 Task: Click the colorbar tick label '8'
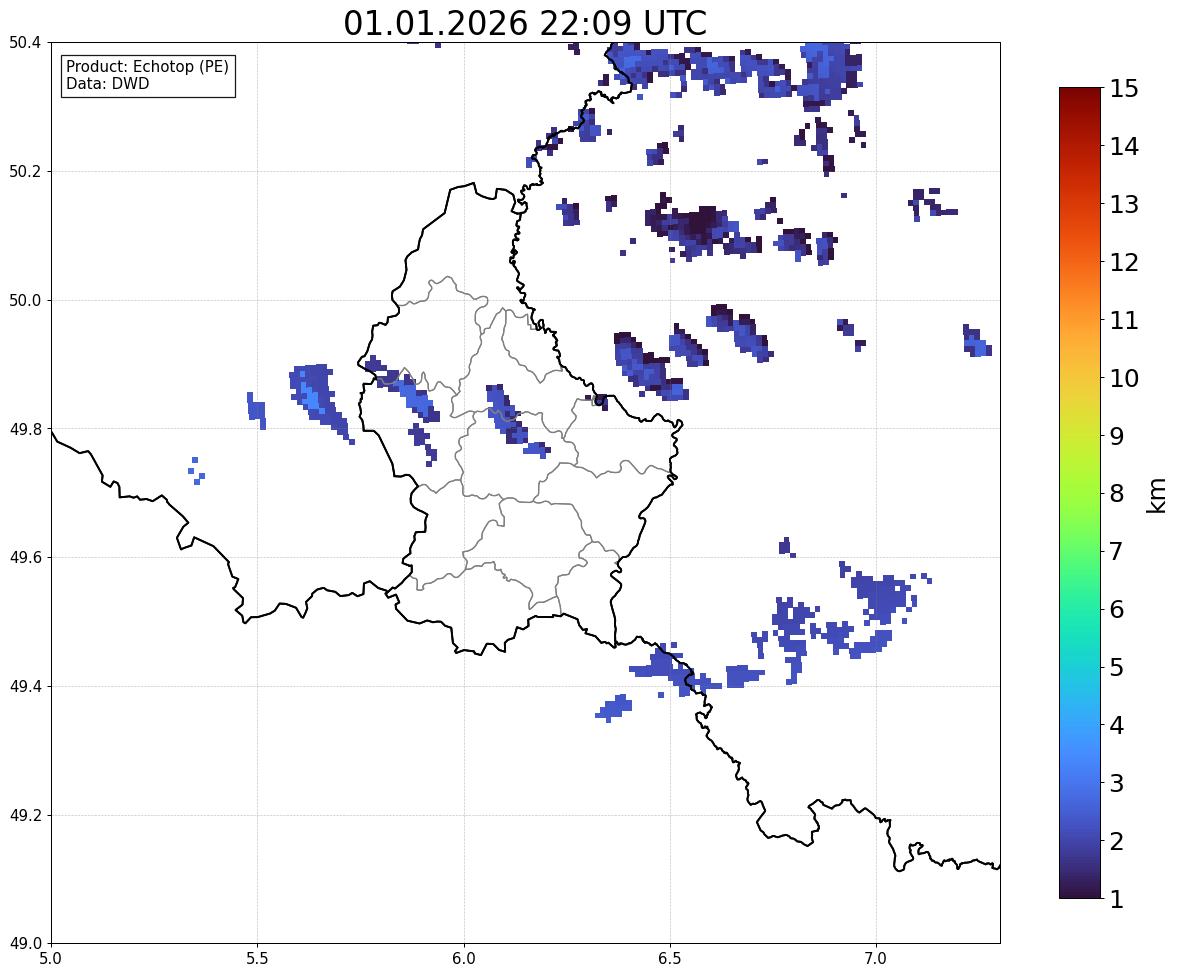(1117, 494)
